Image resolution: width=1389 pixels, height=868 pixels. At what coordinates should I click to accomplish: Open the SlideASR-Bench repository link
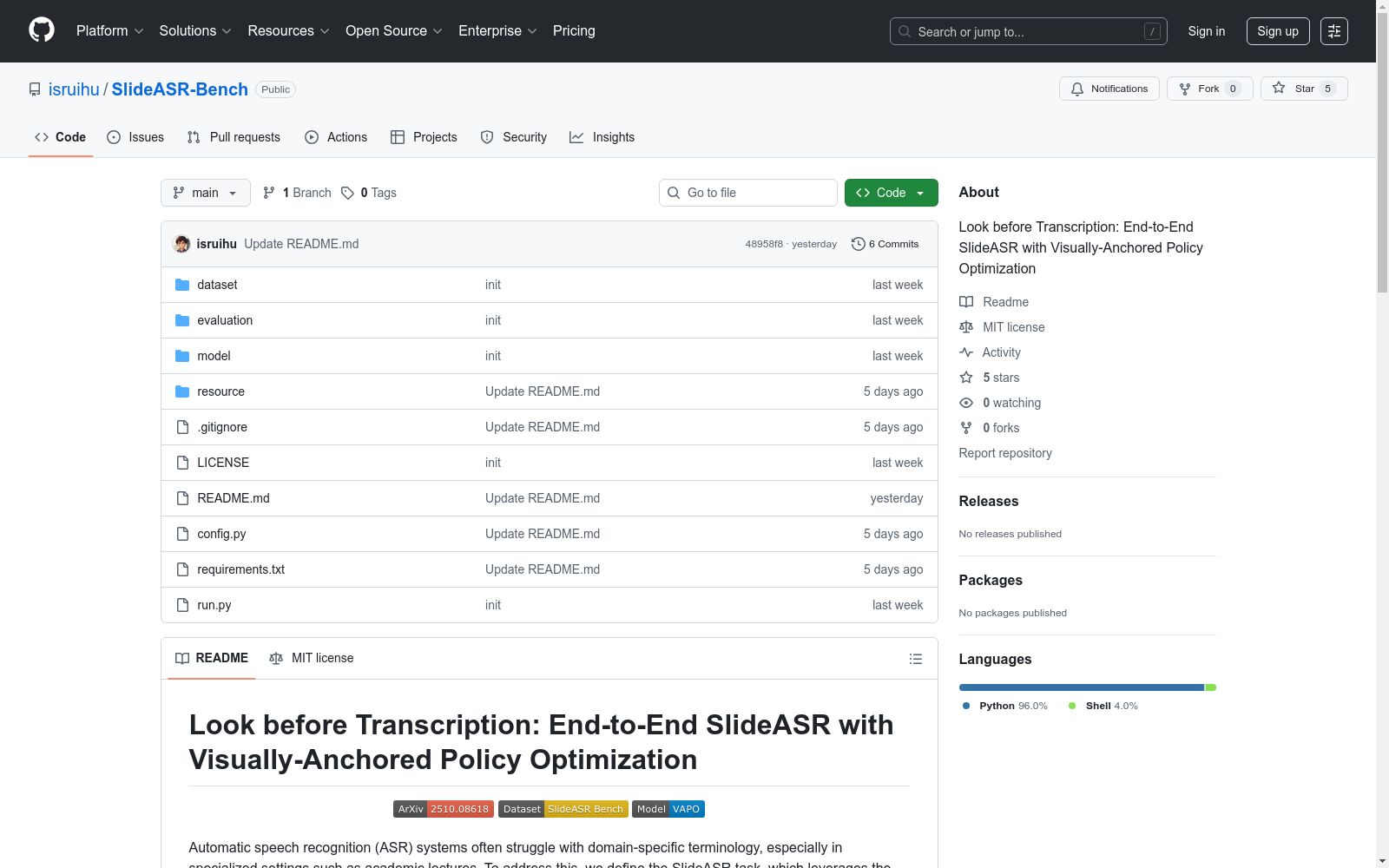180,89
